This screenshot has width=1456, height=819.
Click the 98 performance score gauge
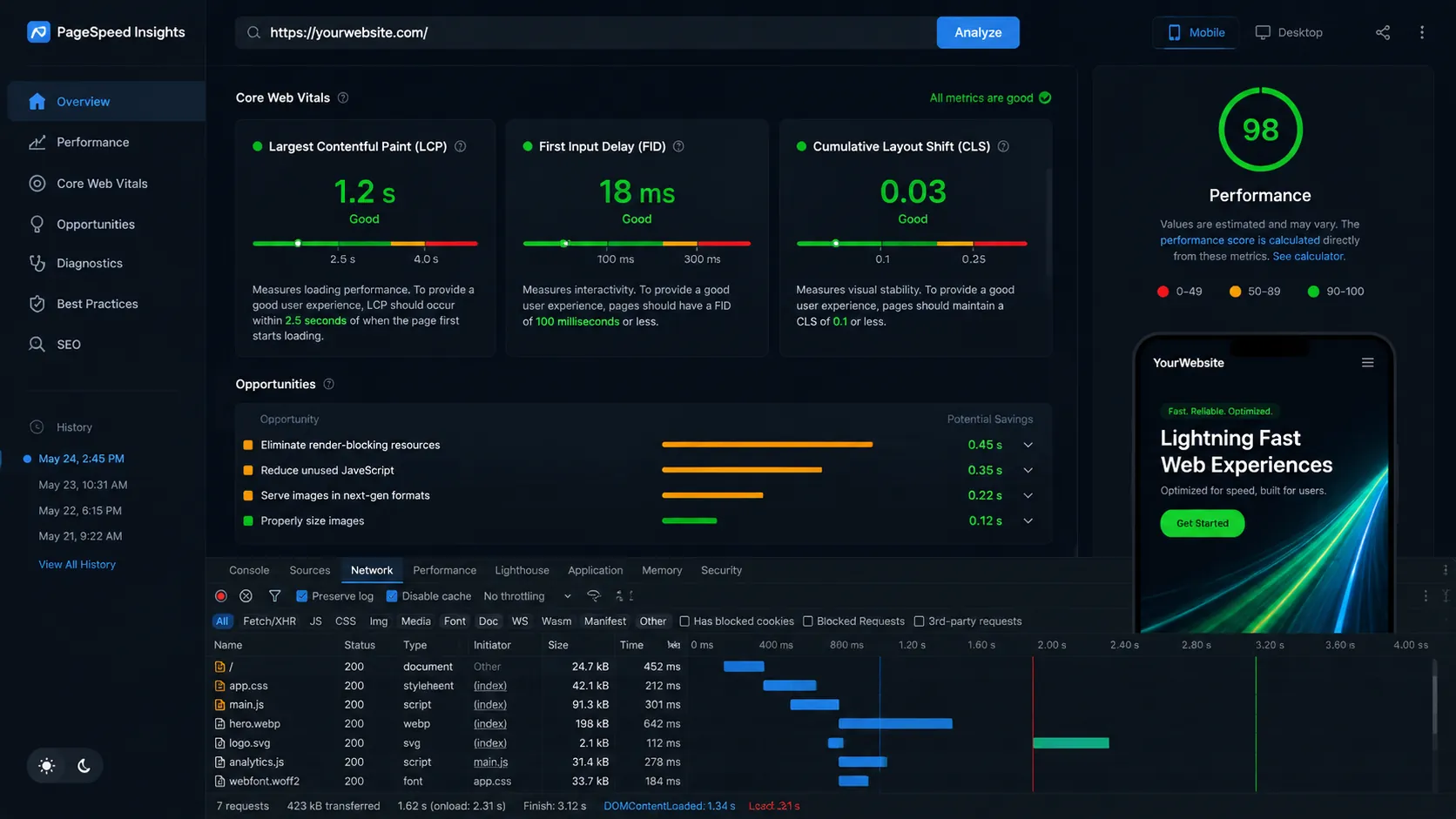click(1260, 129)
